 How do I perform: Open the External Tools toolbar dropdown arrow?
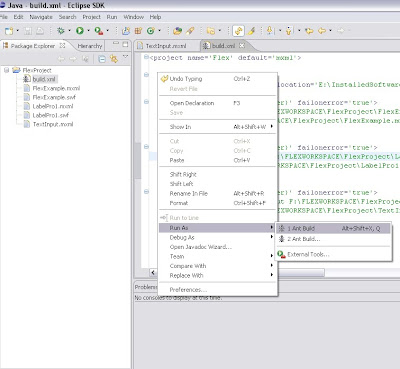[107, 31]
